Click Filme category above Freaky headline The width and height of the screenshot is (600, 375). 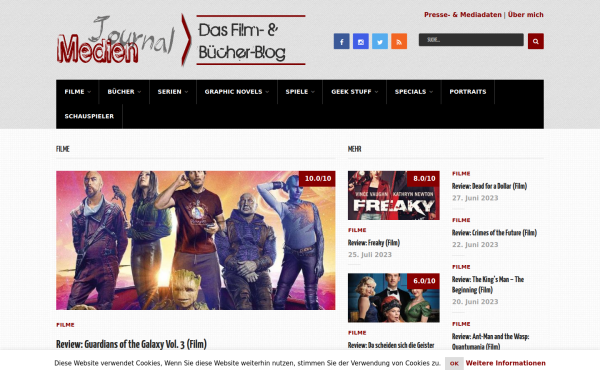pyautogui.click(x=357, y=230)
